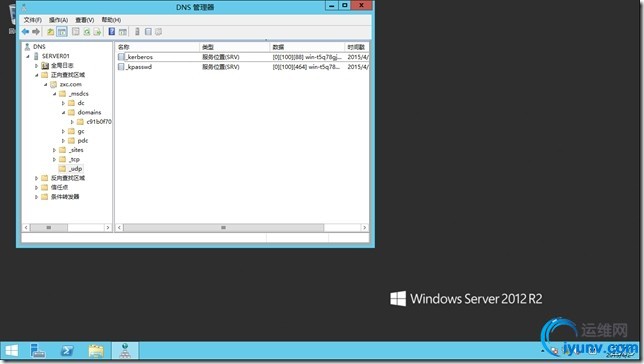This screenshot has width=644, height=364.
Task: Go up one level in the tree
Action: (51, 32)
